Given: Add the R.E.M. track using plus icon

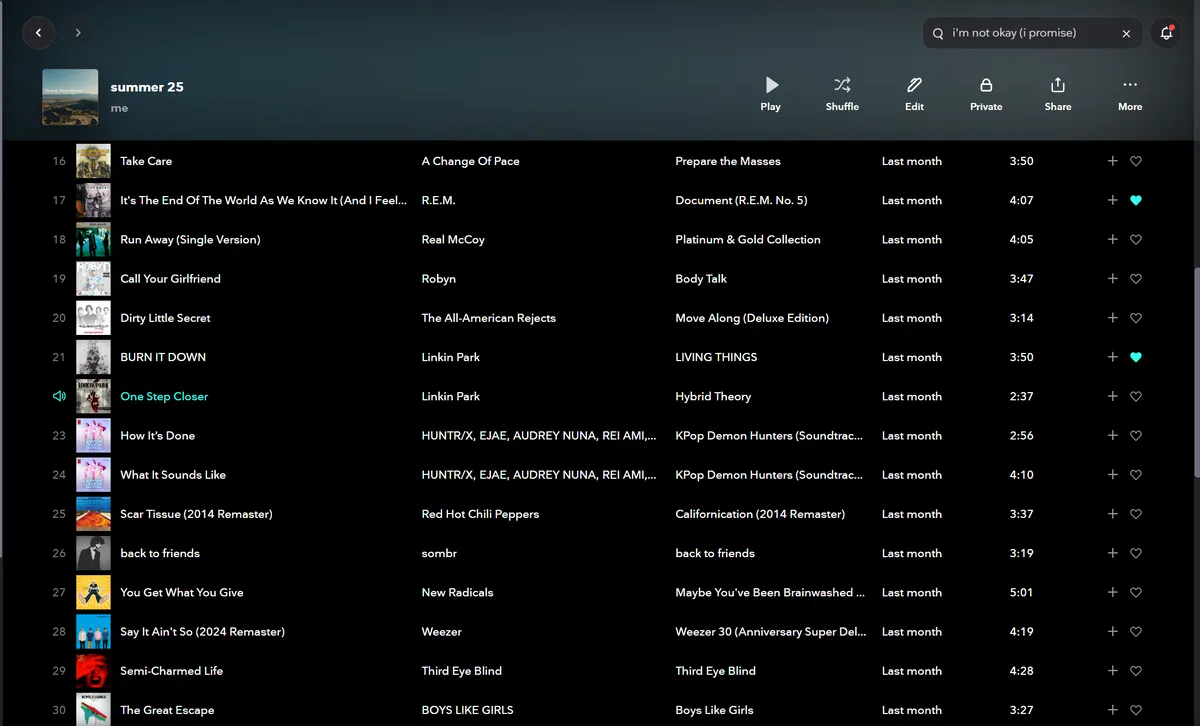Looking at the screenshot, I should [1112, 200].
